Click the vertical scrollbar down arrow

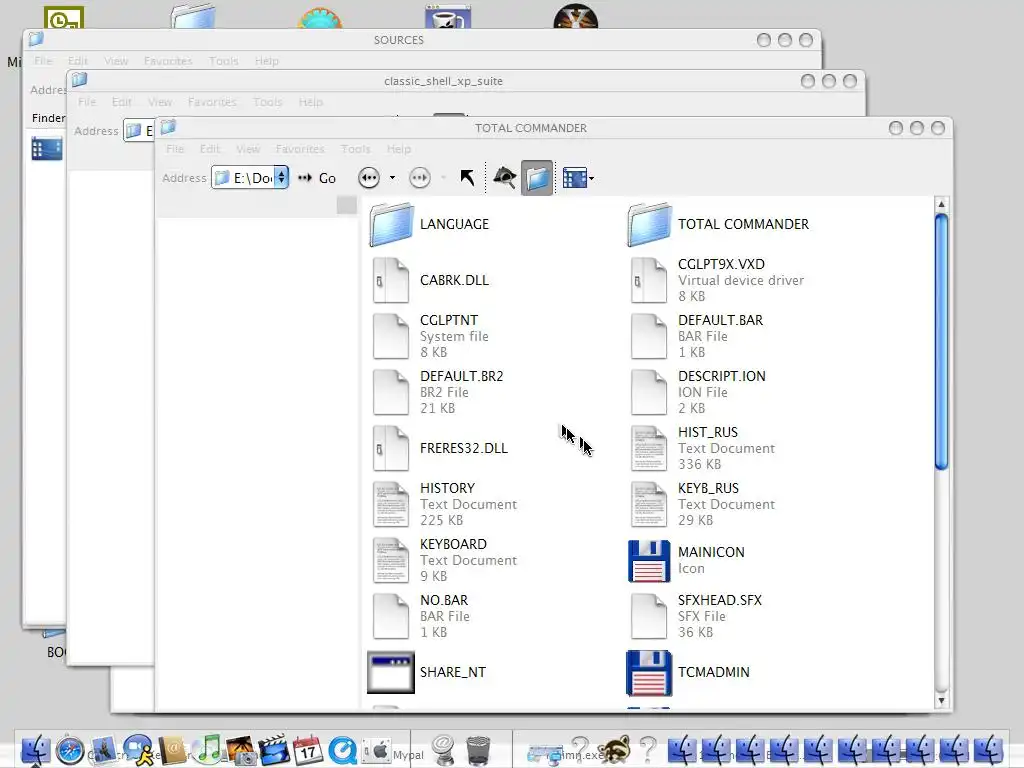[x=941, y=700]
